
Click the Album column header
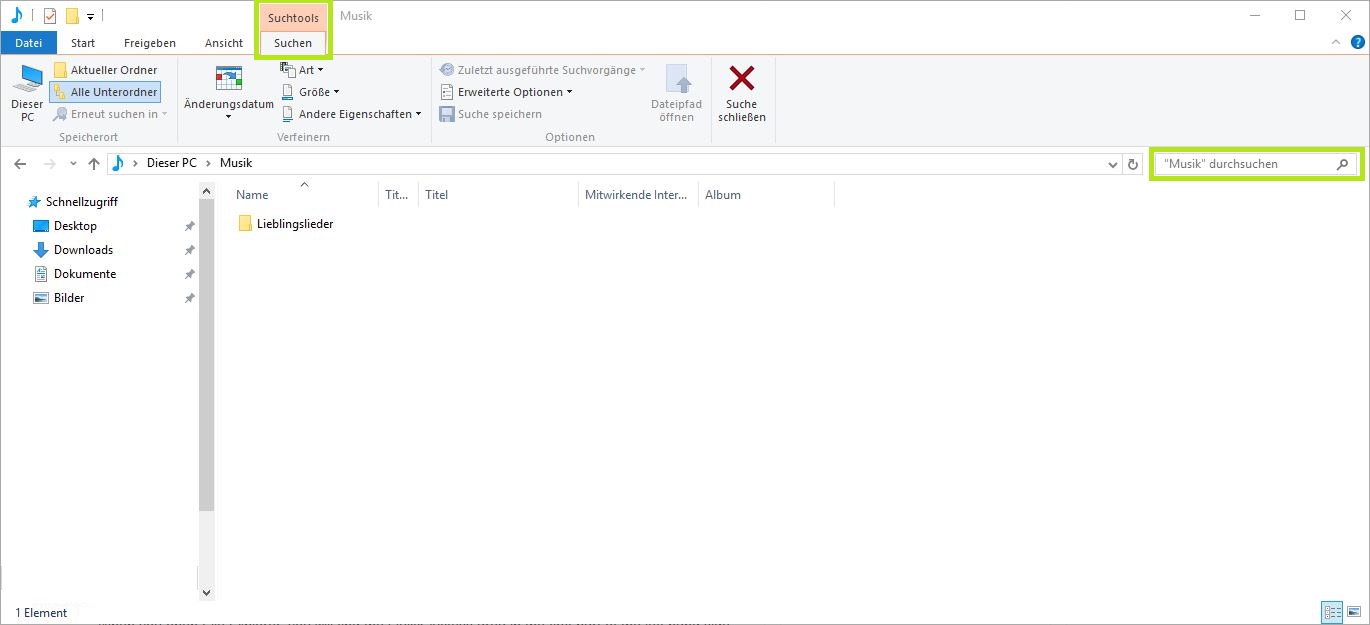tap(766, 195)
